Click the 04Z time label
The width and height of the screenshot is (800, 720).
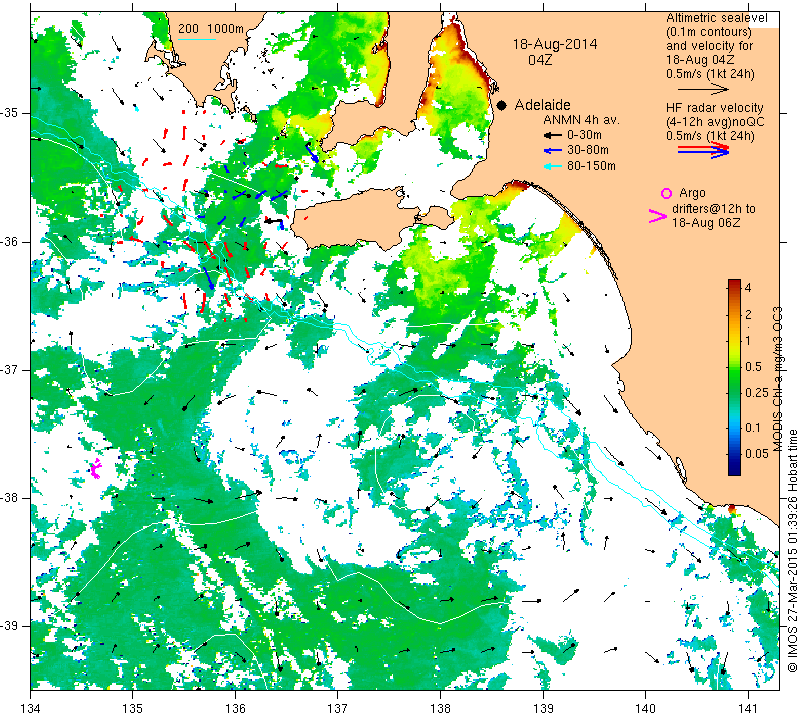(x=540, y=60)
